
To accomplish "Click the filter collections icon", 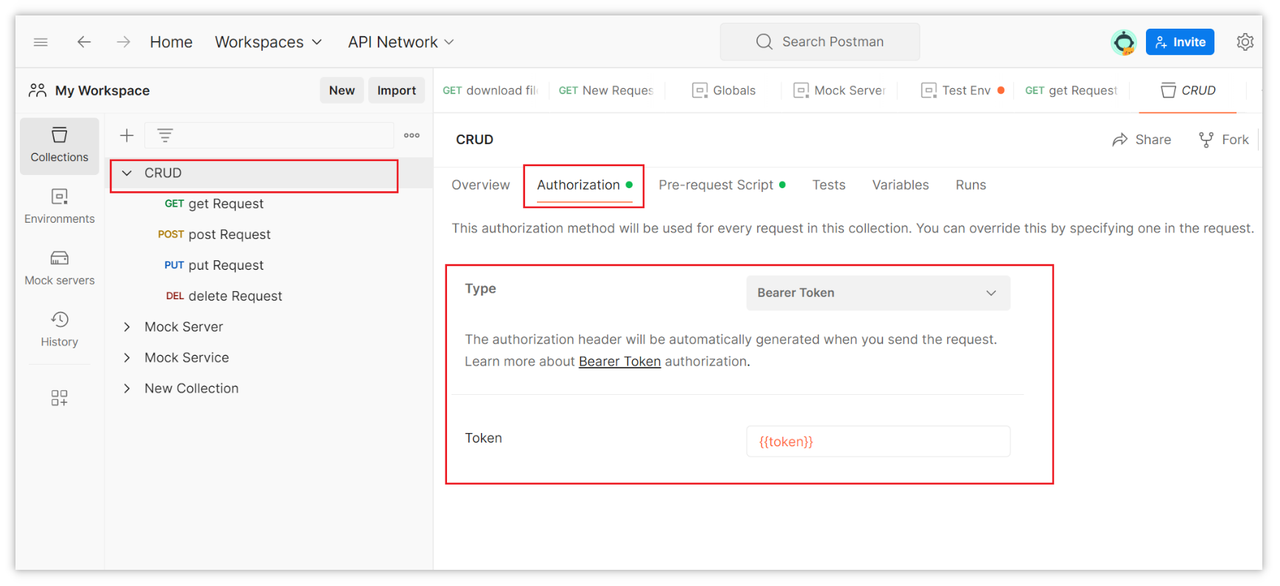I will tap(165, 136).
